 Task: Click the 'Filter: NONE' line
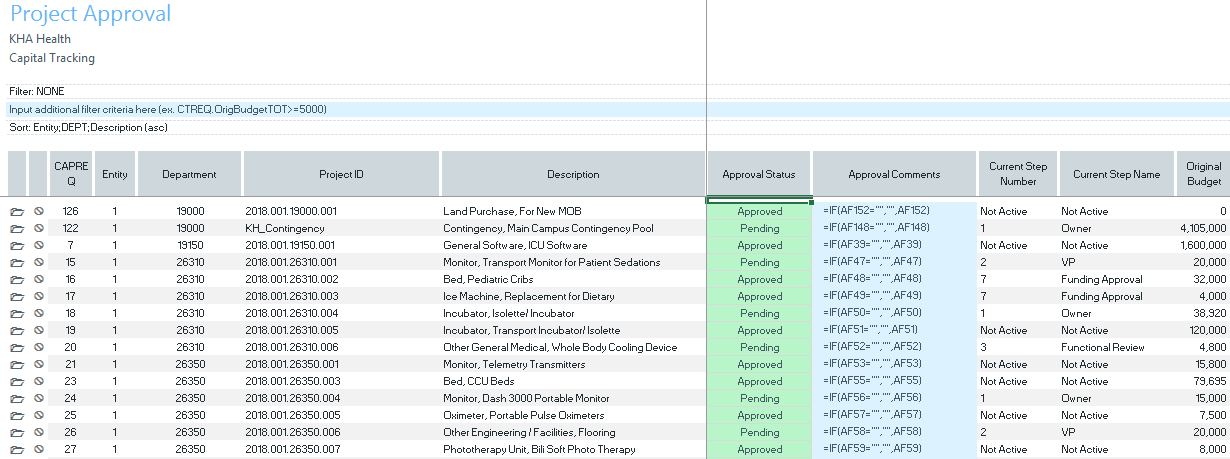(37, 91)
